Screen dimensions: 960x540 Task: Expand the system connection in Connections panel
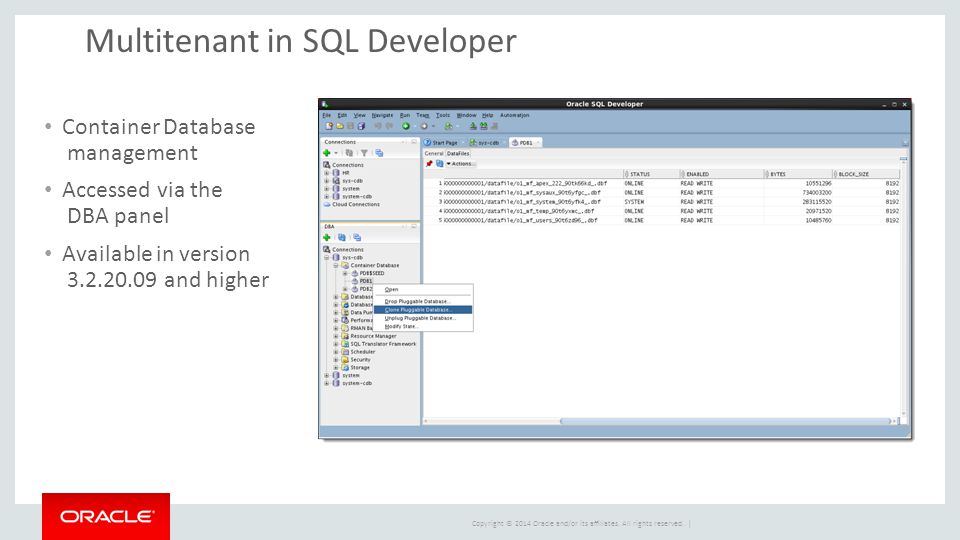(x=327, y=189)
